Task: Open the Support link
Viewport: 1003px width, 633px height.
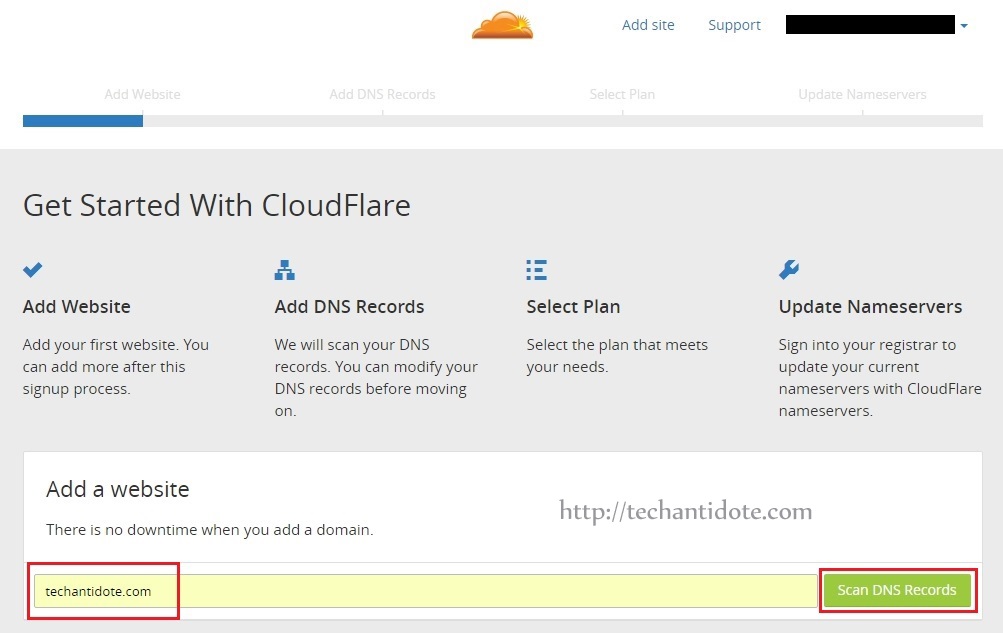Action: click(x=734, y=25)
